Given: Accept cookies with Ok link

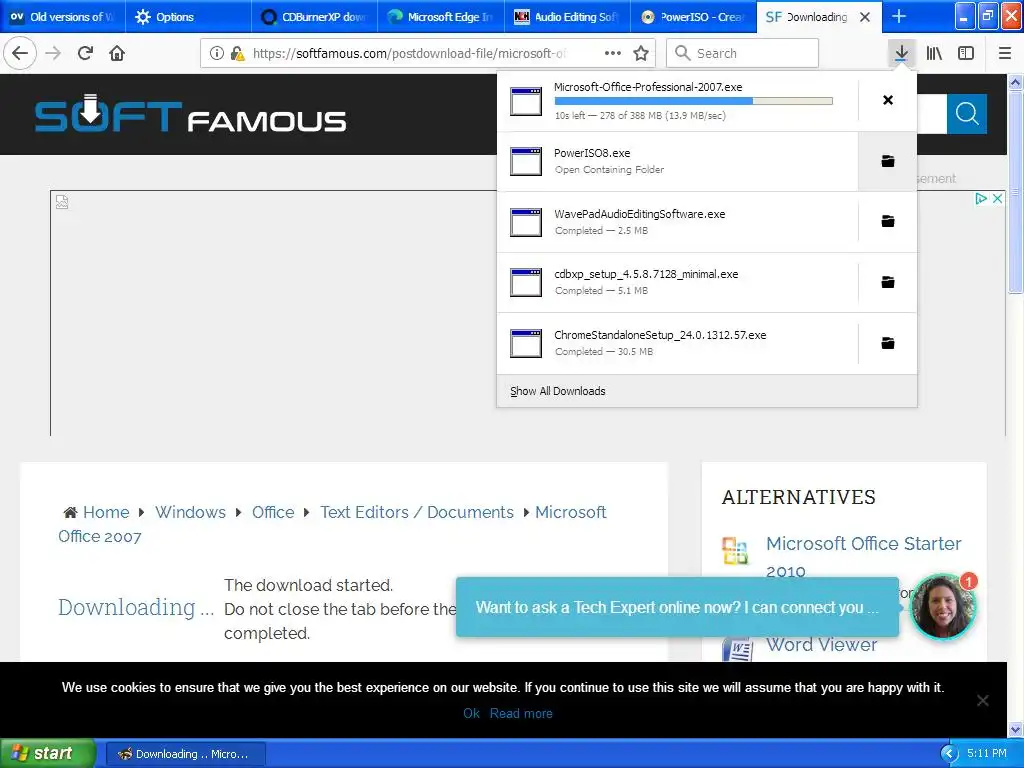Looking at the screenshot, I should point(471,713).
